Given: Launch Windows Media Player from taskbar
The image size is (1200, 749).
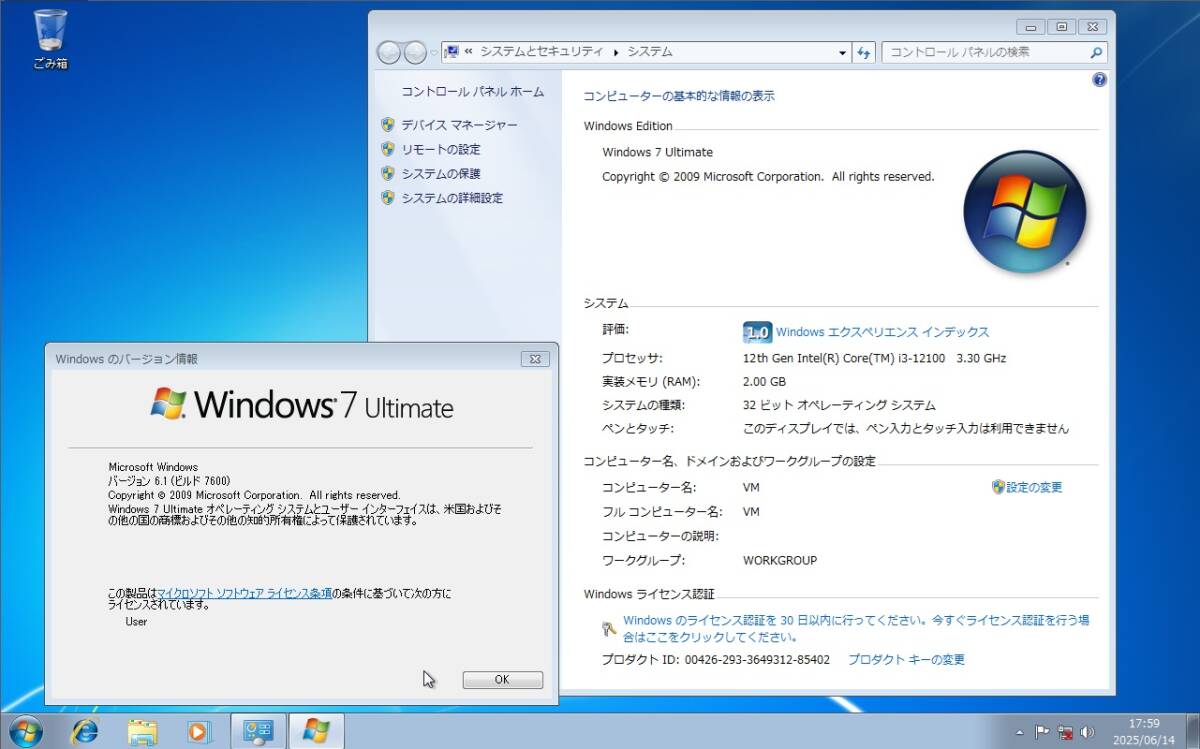Looking at the screenshot, I should 199,731.
